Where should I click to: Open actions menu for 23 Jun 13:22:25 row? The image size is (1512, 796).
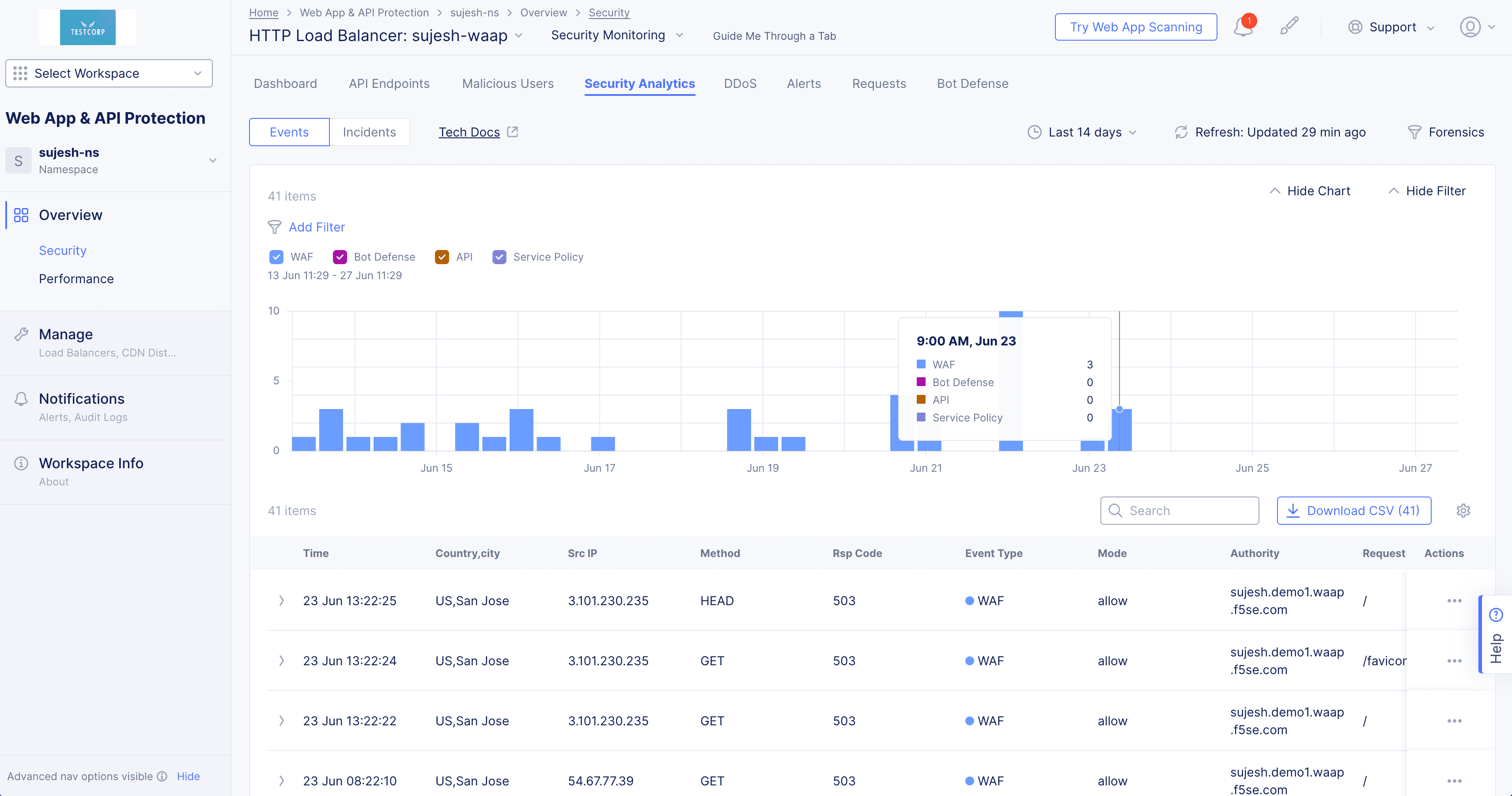coord(1454,600)
